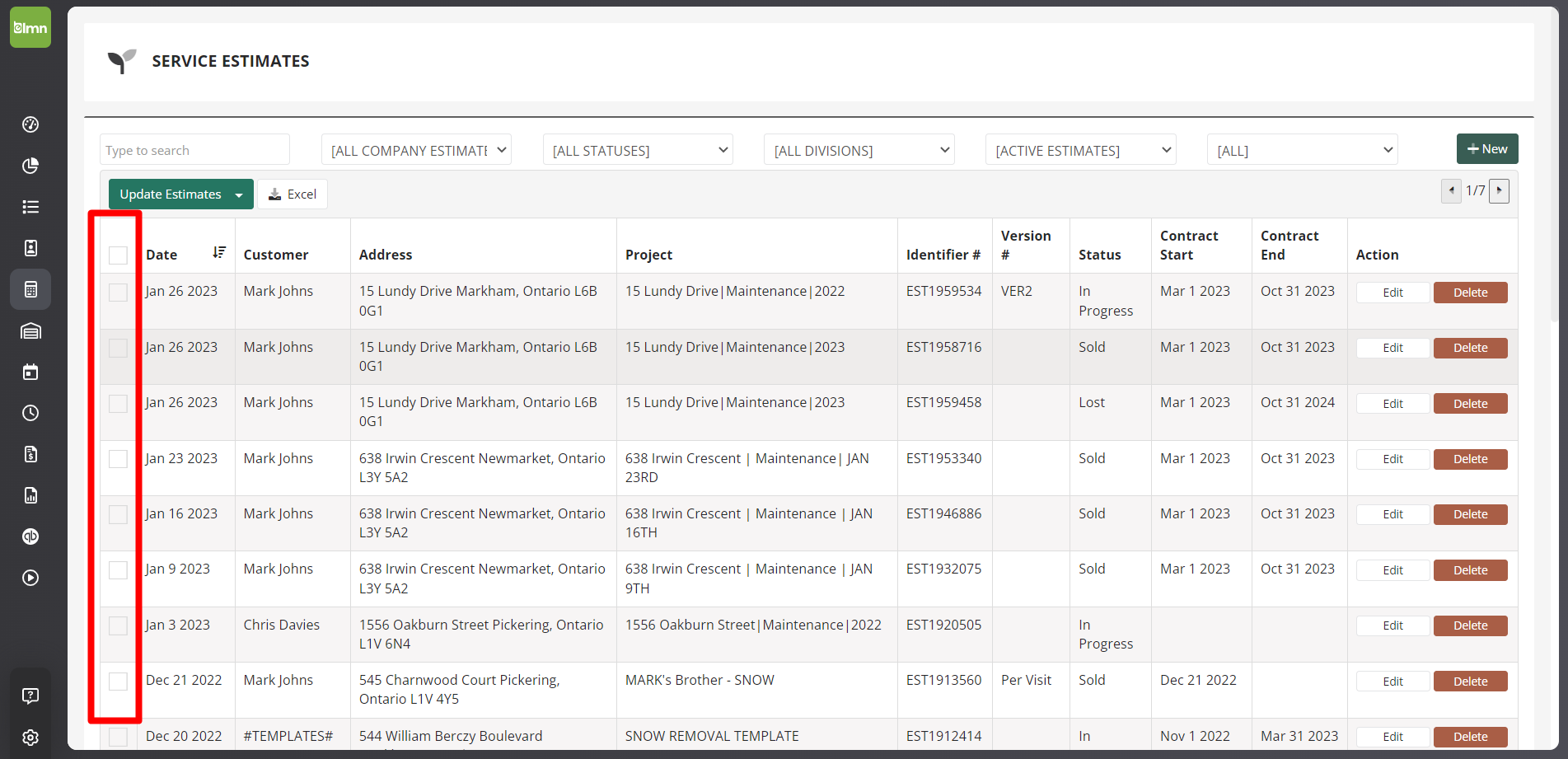Delete estimate EST1959458
This screenshot has width=1568, height=759.
click(x=1471, y=404)
